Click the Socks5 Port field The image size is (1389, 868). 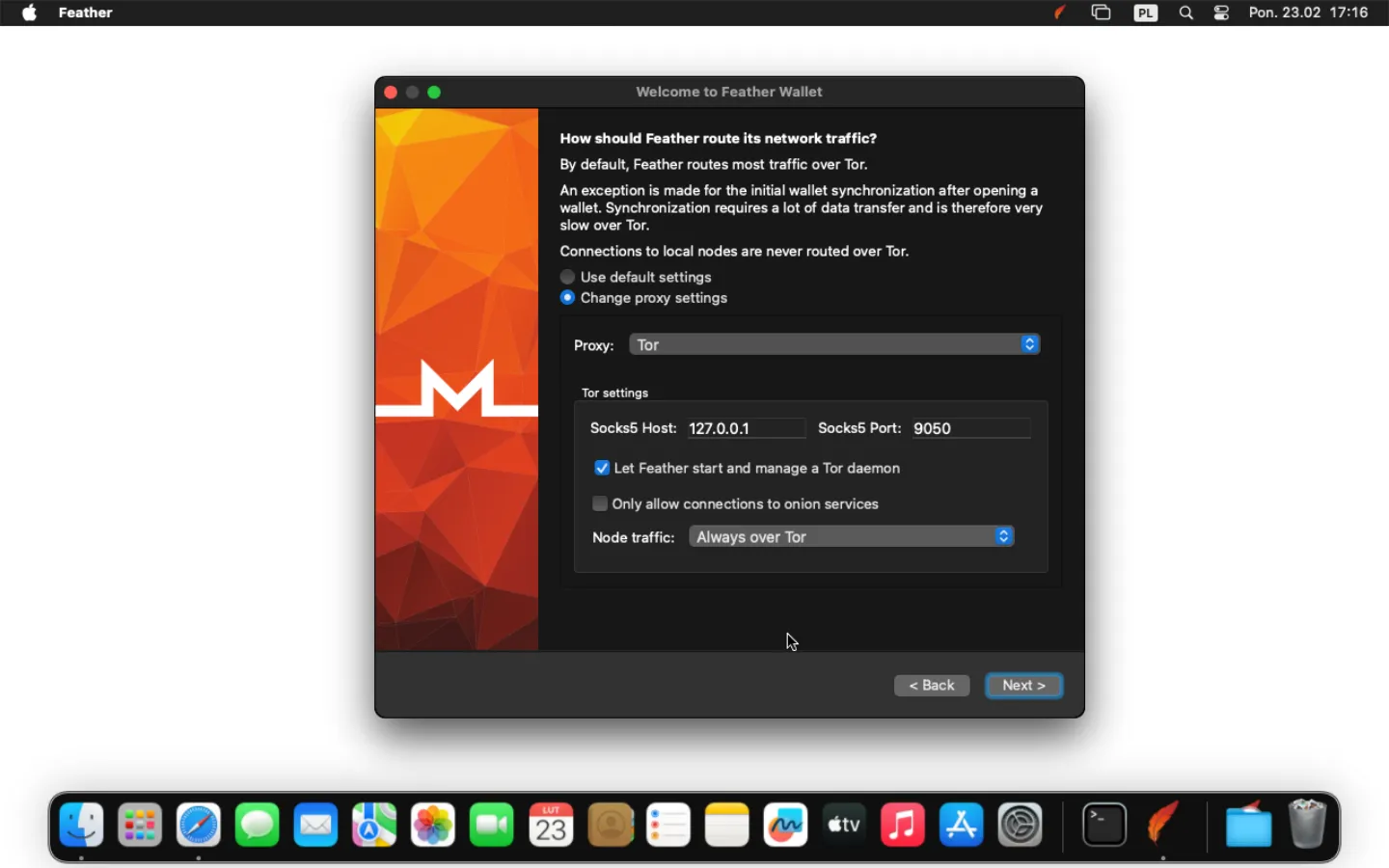pos(972,429)
